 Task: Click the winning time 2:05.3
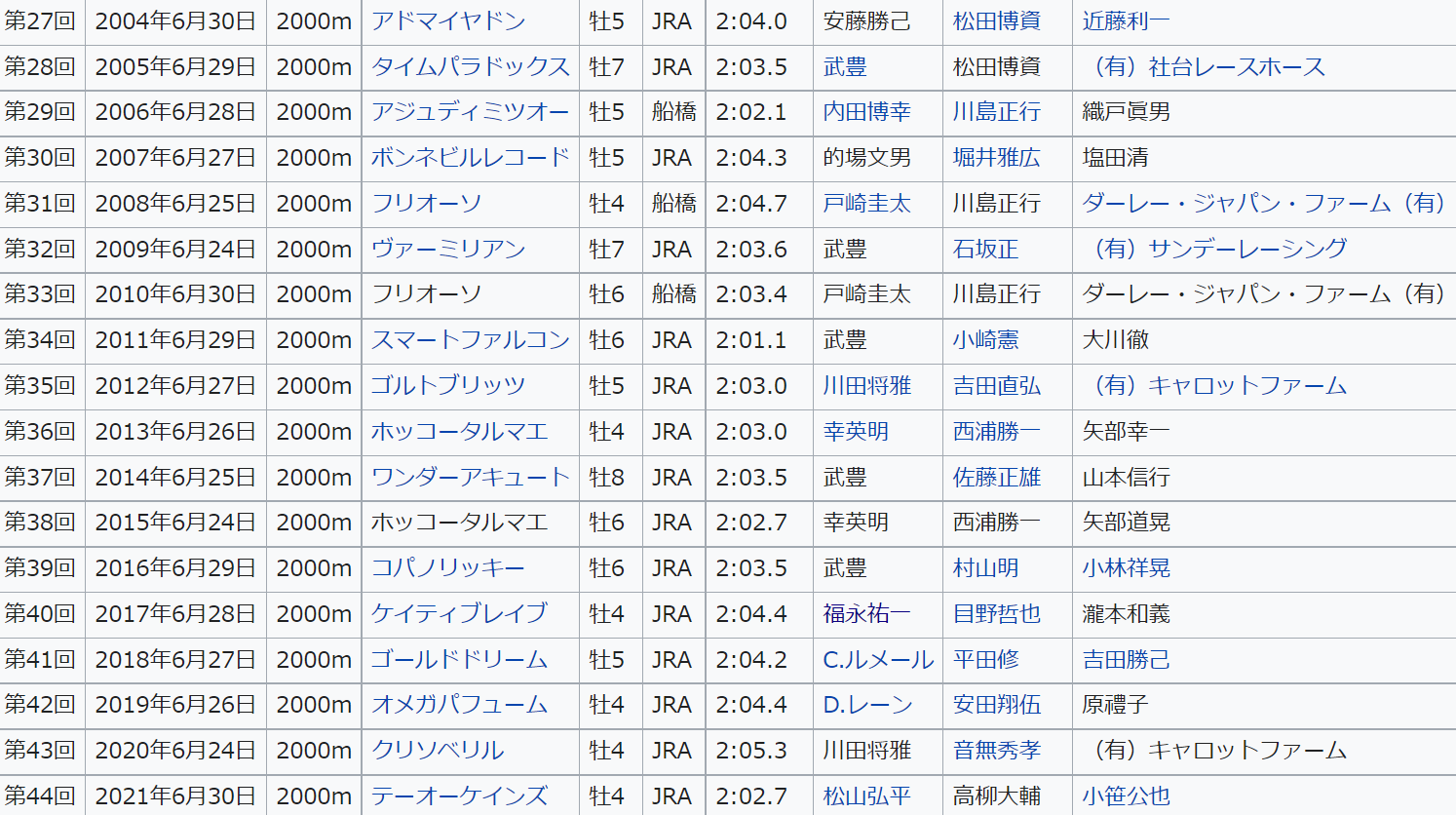pos(751,750)
